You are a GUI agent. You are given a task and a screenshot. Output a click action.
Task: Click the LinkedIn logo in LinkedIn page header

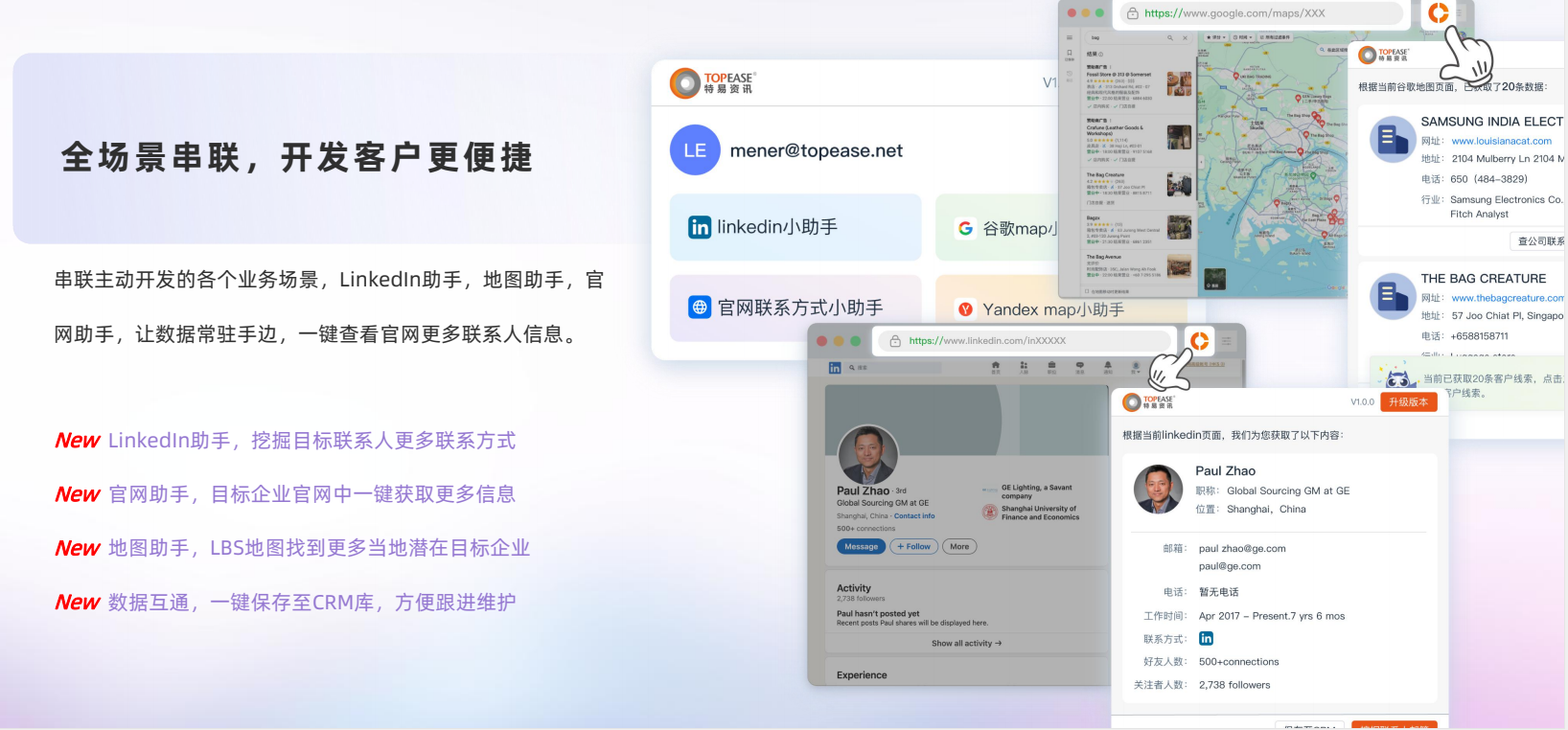coord(835,368)
